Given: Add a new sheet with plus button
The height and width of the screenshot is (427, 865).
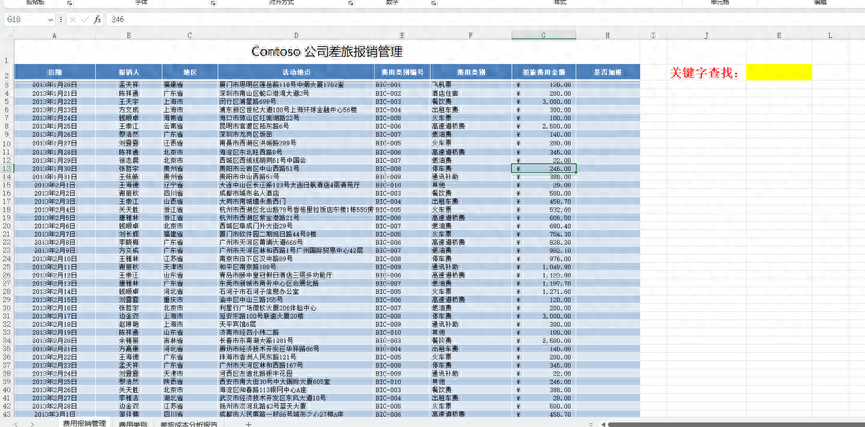Looking at the screenshot, I should click(248, 424).
